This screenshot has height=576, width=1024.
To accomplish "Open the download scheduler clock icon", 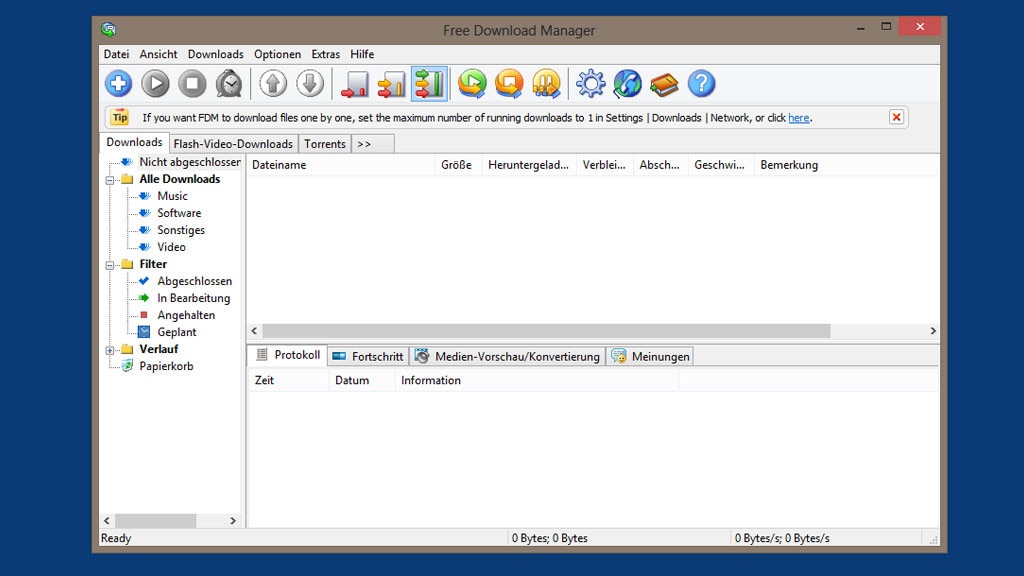I will [x=229, y=84].
